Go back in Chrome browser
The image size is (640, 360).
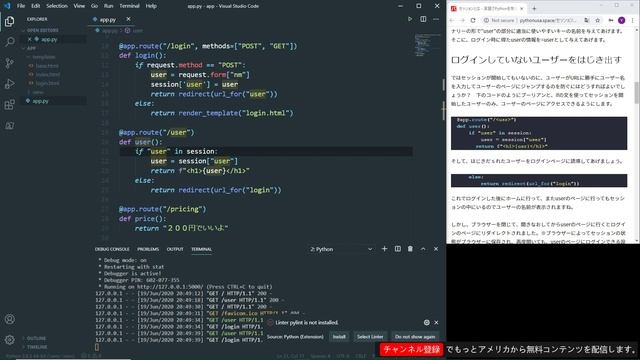(x=452, y=20)
